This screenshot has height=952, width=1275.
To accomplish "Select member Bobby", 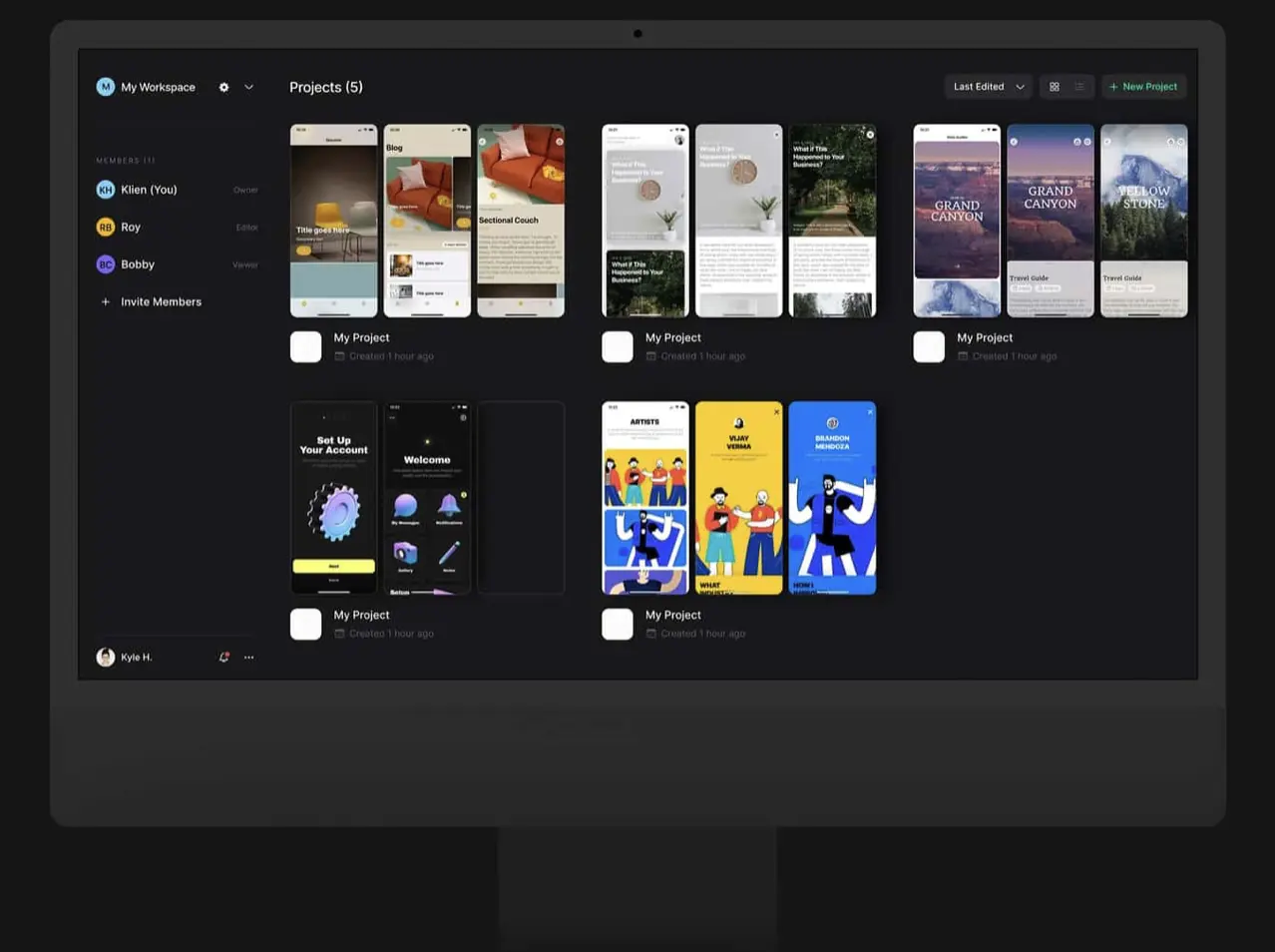I will (x=138, y=264).
